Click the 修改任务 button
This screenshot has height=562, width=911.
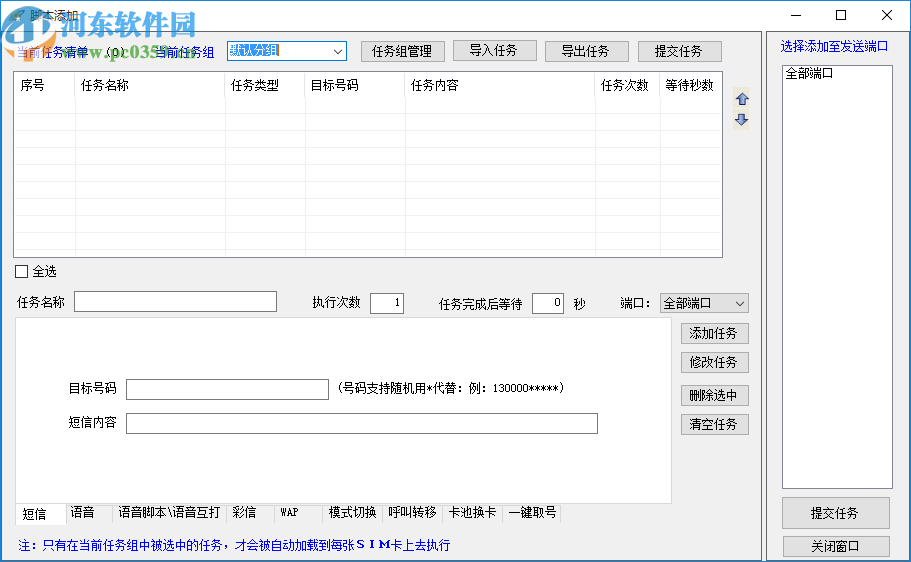pos(714,363)
